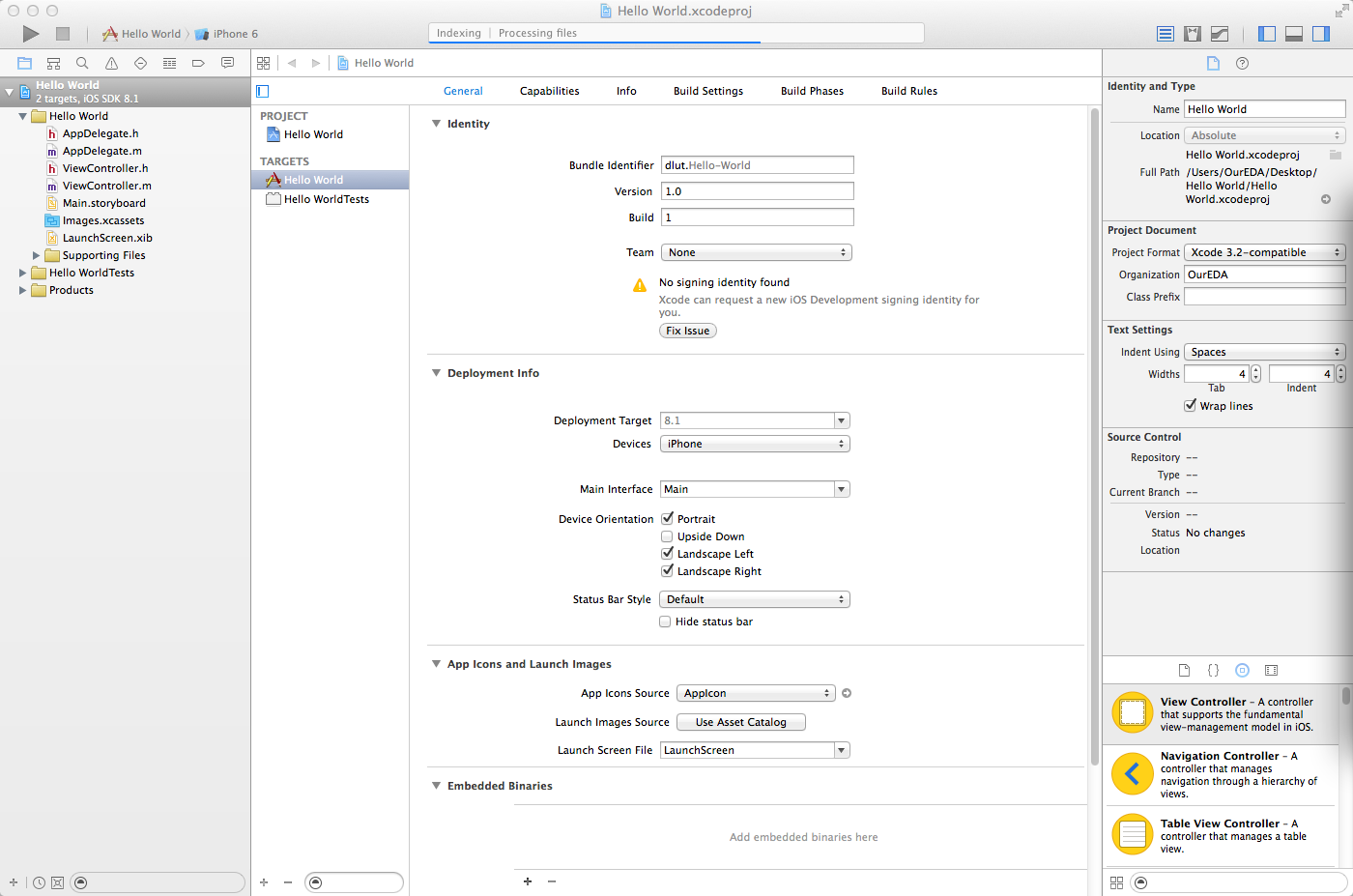The image size is (1353, 896).
Task: Select the Version editor button
Action: click(1220, 34)
